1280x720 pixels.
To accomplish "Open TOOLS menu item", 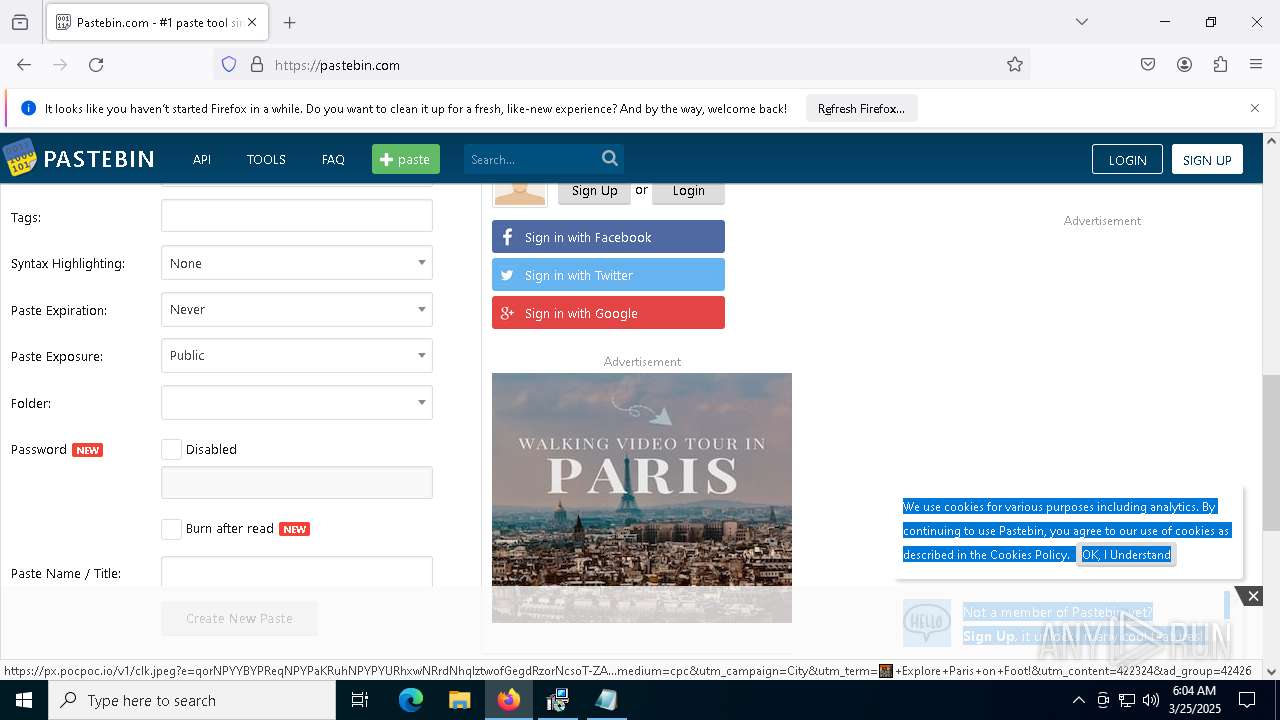I will [x=266, y=159].
